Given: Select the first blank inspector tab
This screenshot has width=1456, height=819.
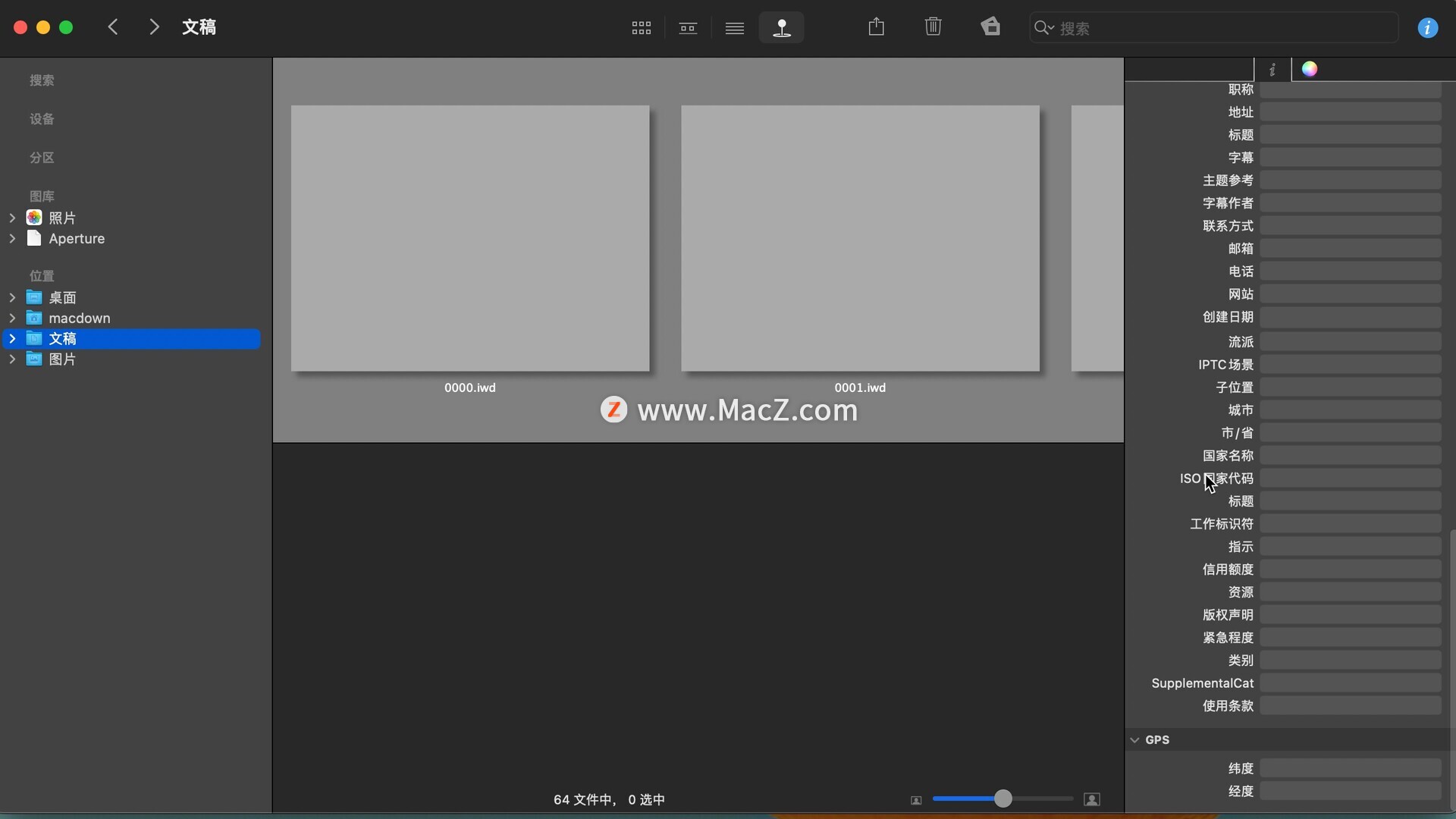Looking at the screenshot, I should 1189,69.
